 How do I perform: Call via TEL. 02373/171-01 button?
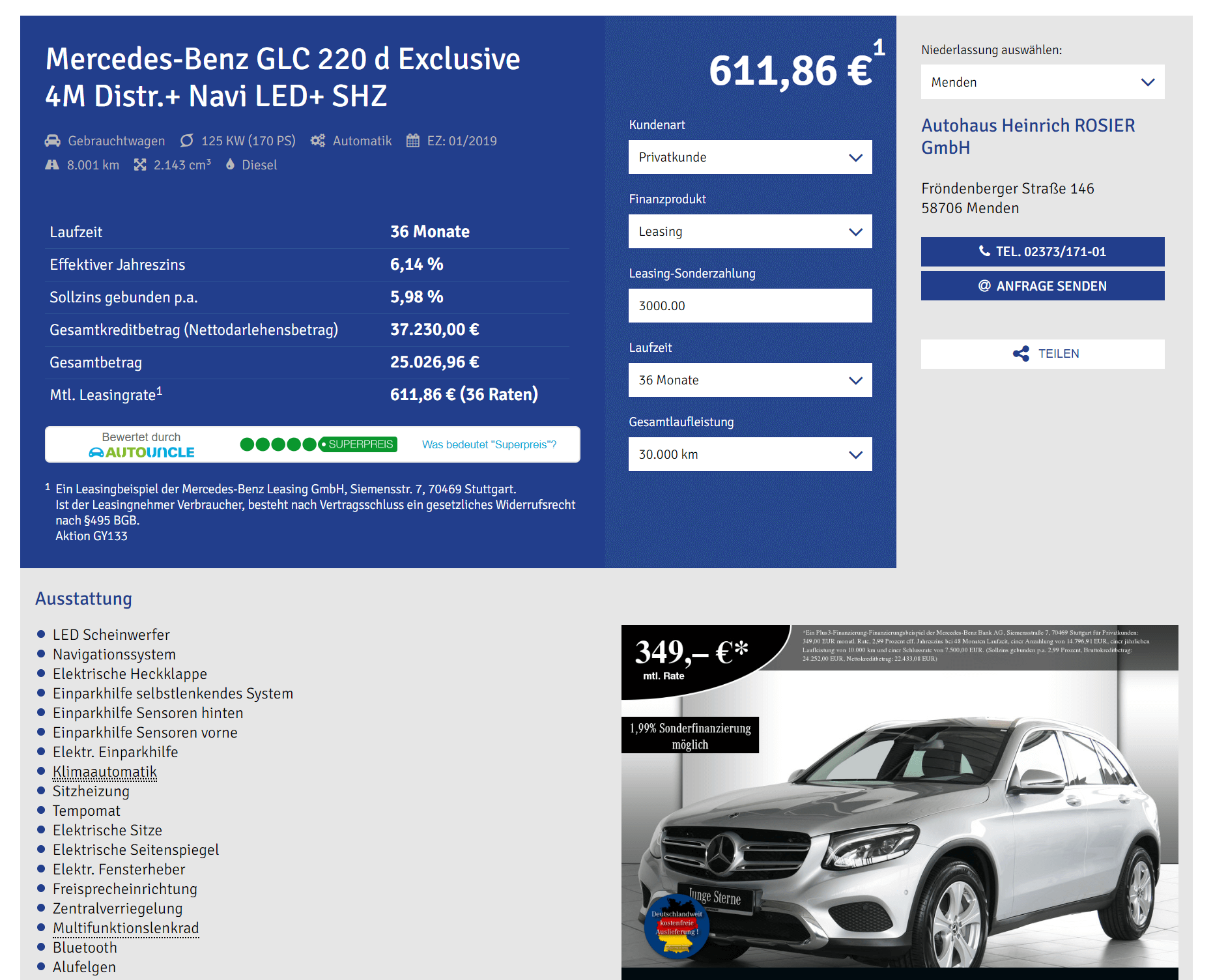[x=1042, y=252]
